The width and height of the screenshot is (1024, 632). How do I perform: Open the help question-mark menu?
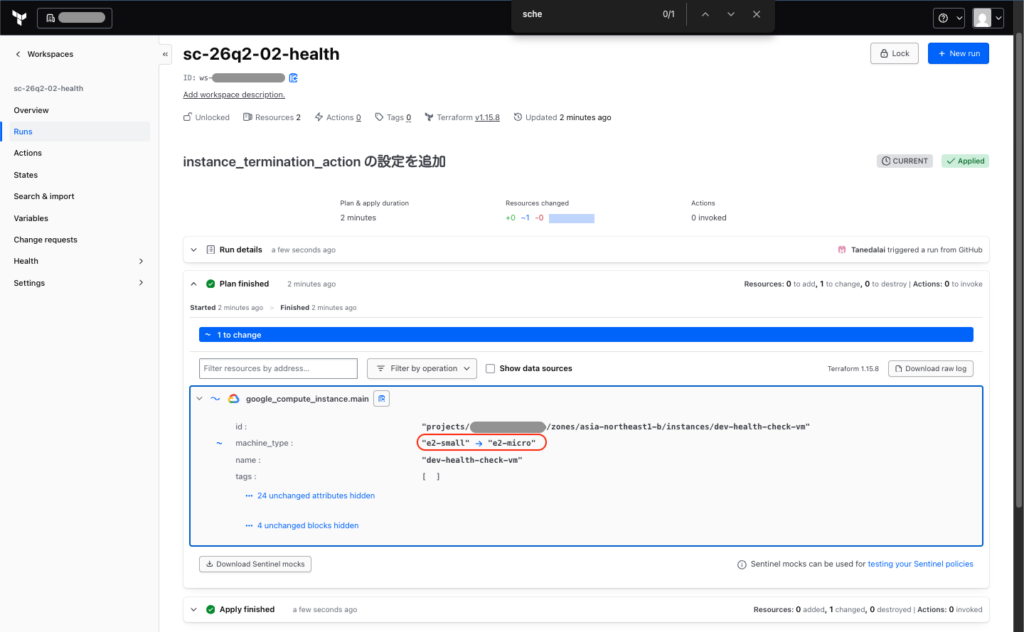(x=948, y=18)
